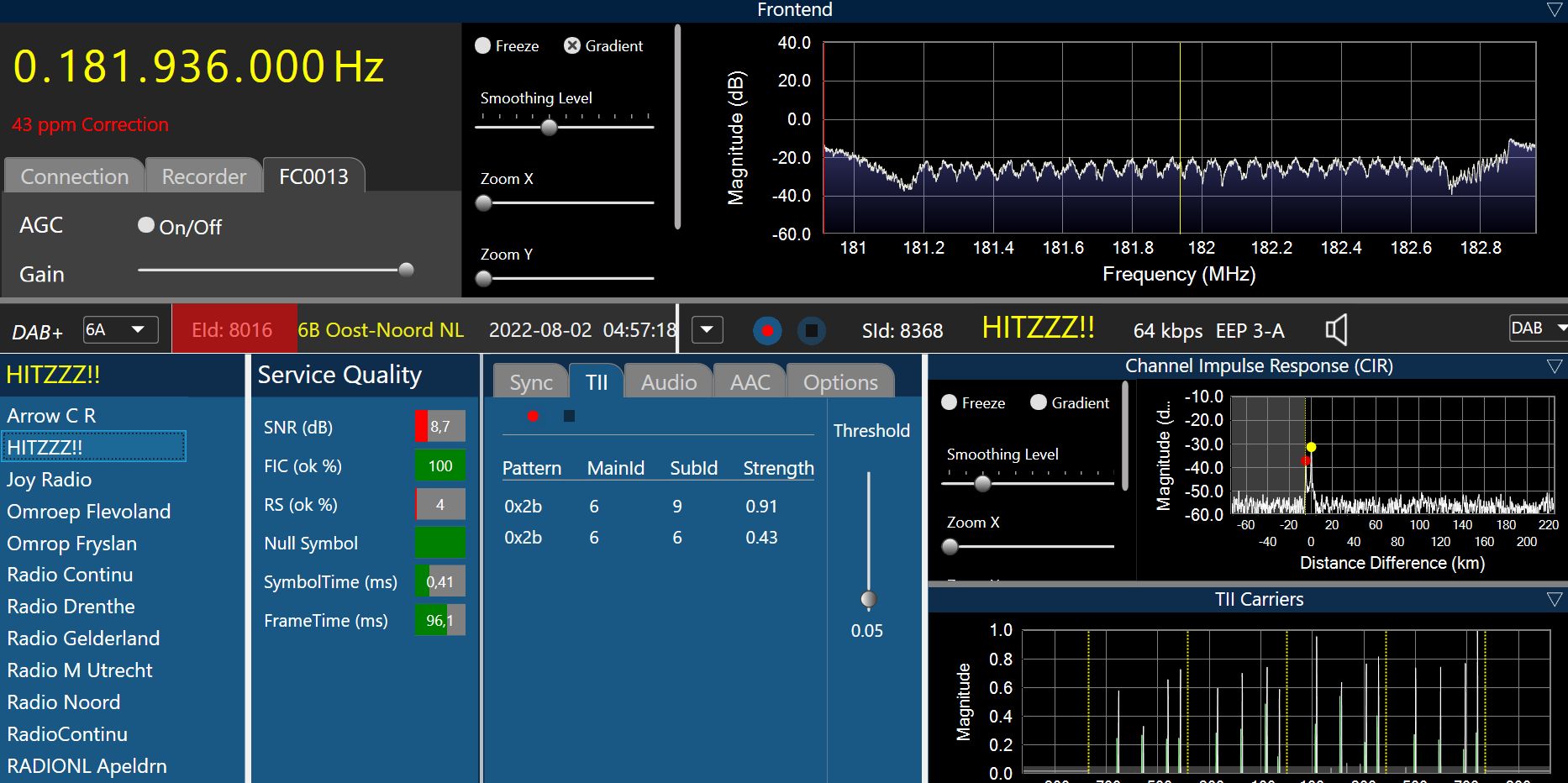Open the DAB mode dropdown

pos(1538,328)
